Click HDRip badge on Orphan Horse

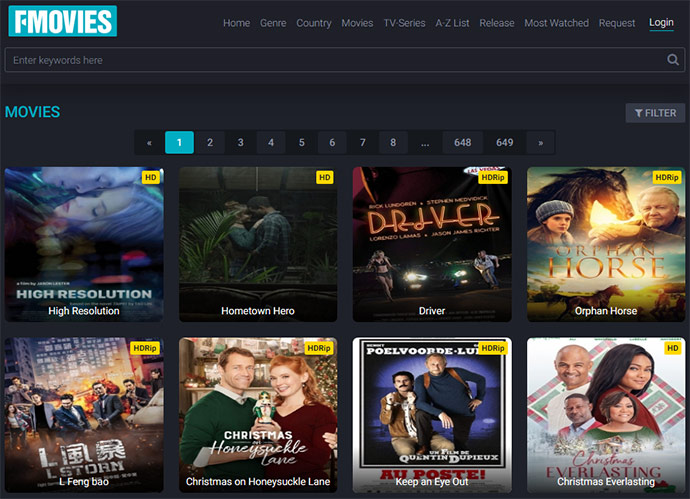point(667,177)
